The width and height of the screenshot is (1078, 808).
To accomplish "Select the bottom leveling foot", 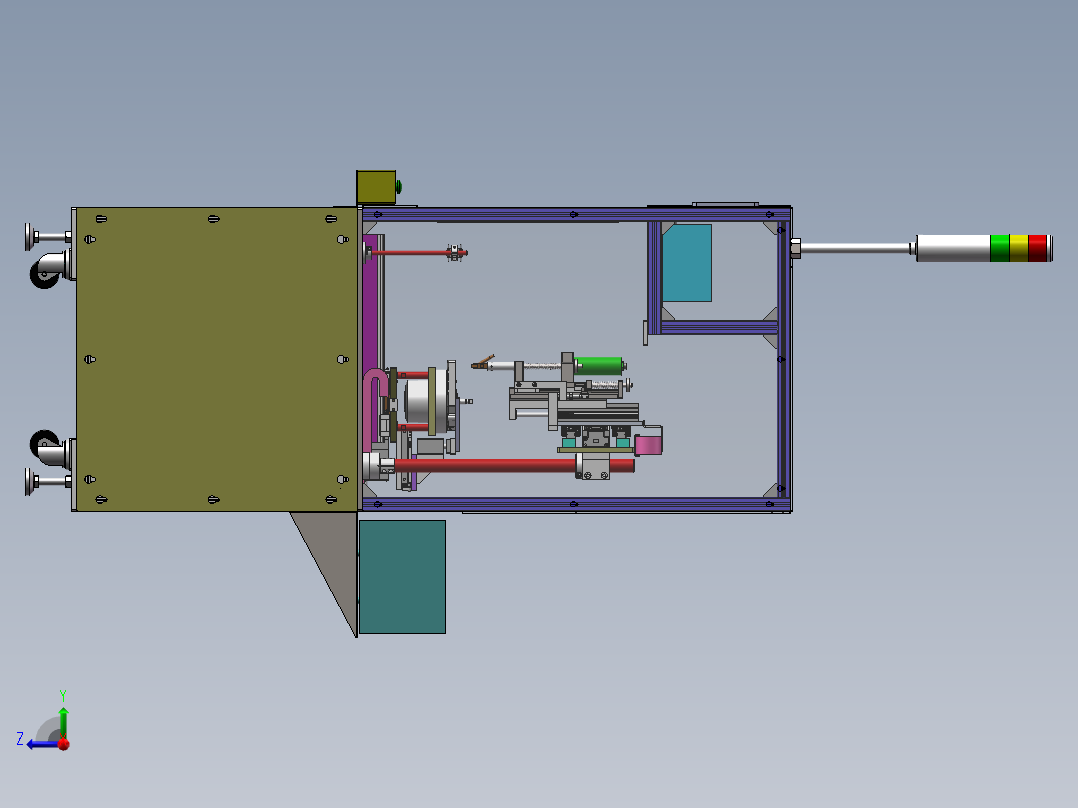I will 47,481.
